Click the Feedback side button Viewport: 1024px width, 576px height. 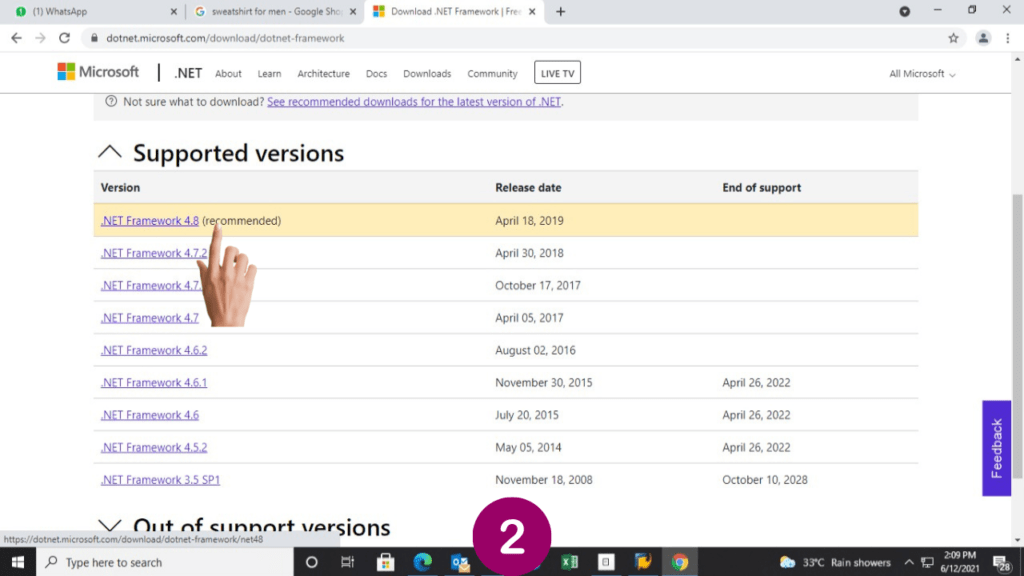click(996, 448)
